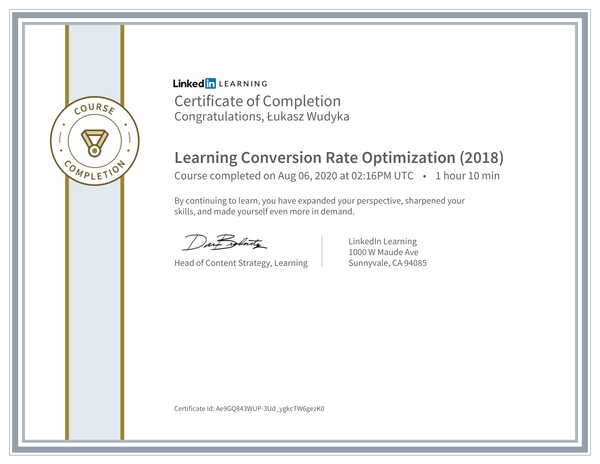Click the text 'Congratulations, Łukasz Wudyka'
This screenshot has height=464, width=600.
point(262,116)
